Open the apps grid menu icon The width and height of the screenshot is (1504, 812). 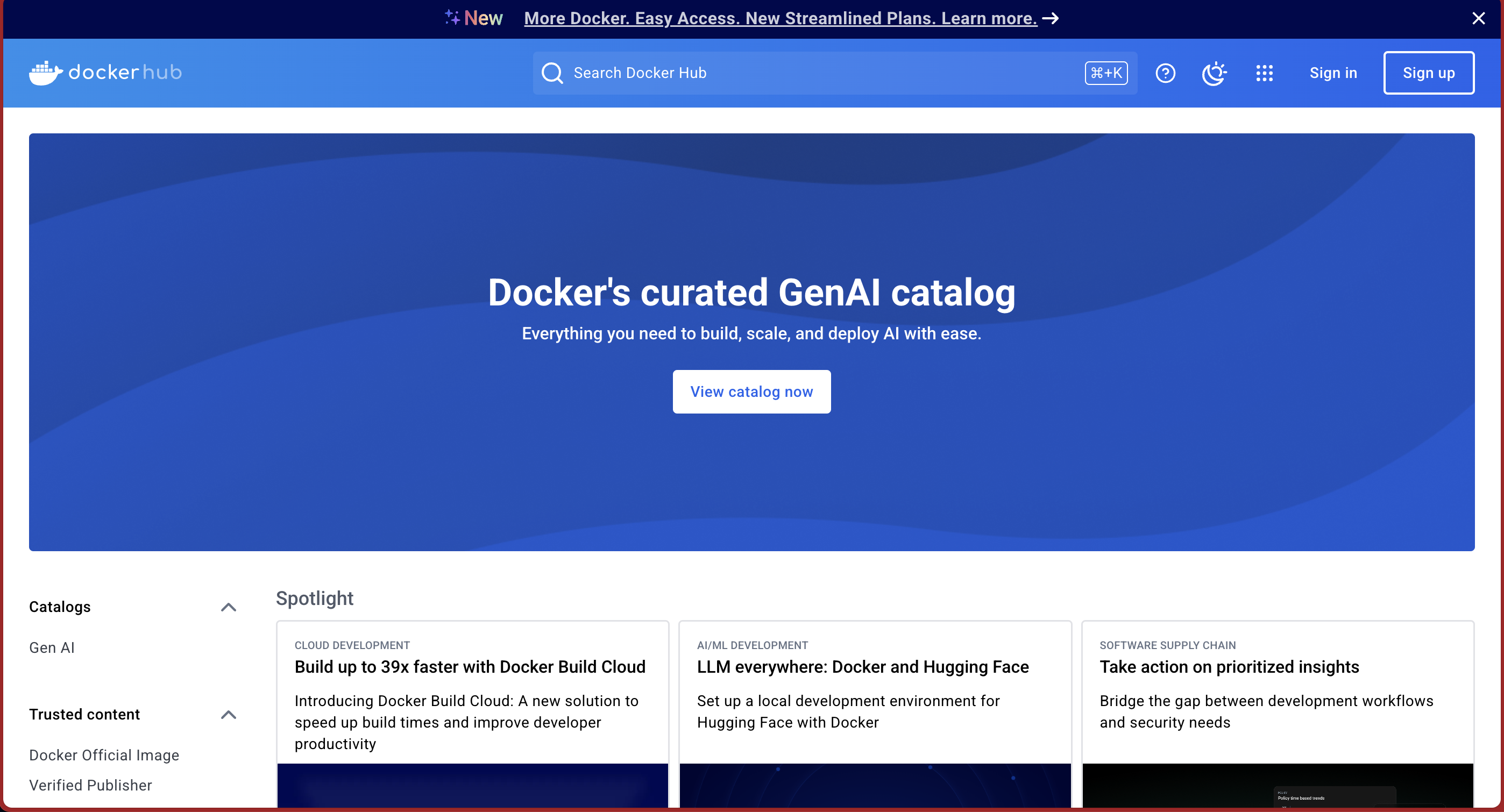[x=1264, y=73]
